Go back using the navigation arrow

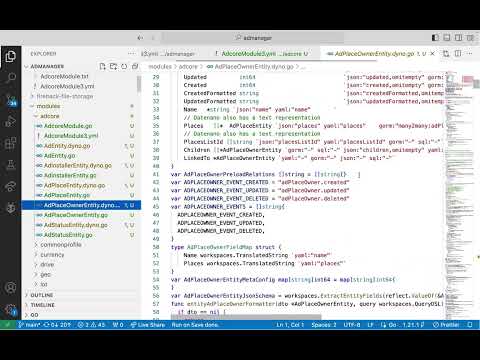[x=140, y=38]
